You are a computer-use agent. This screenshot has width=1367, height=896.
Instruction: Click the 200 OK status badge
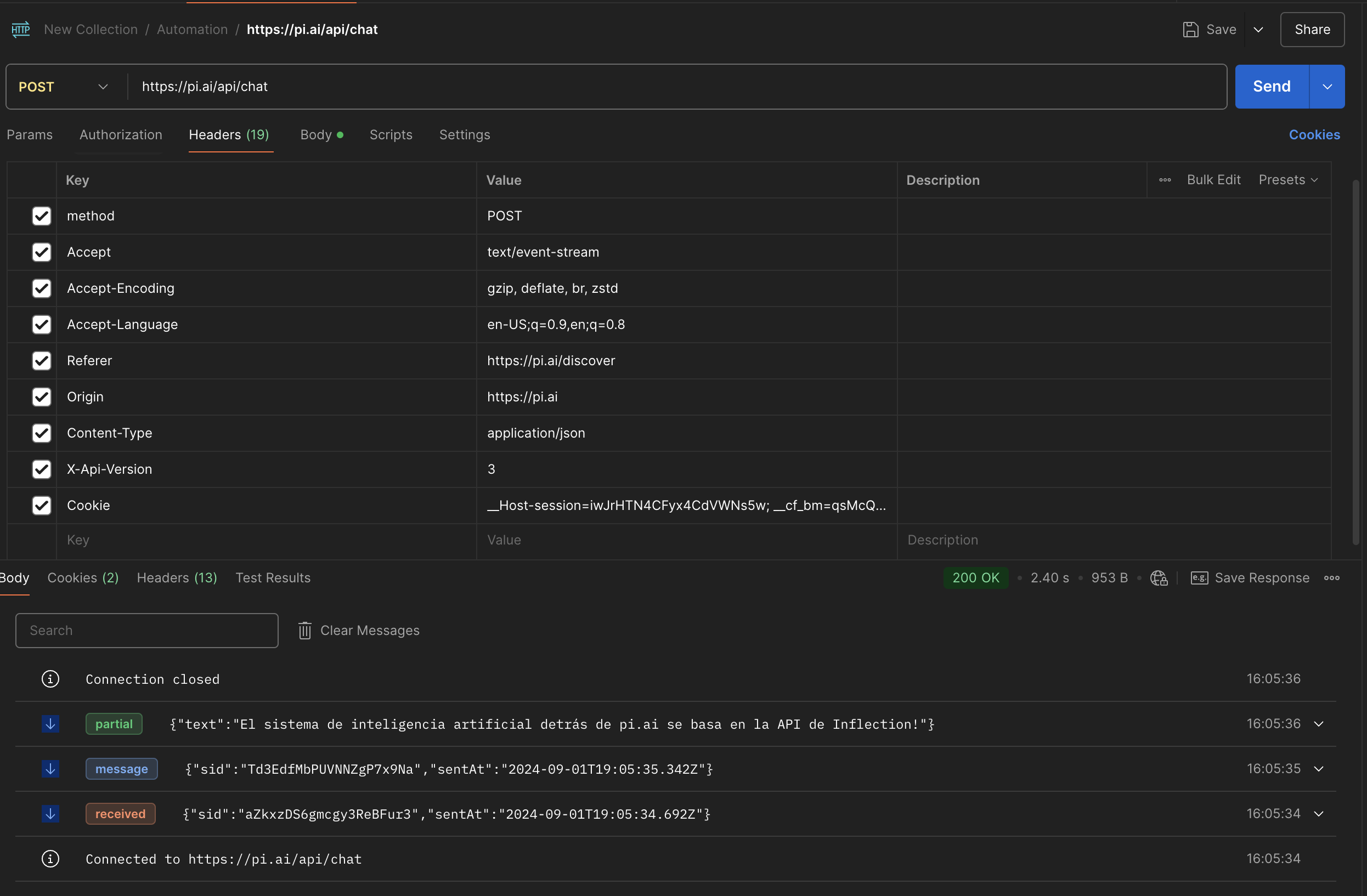point(975,578)
